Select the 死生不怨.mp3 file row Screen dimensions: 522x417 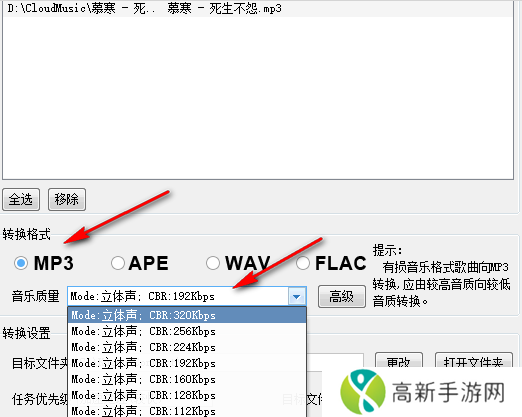(258, 9)
